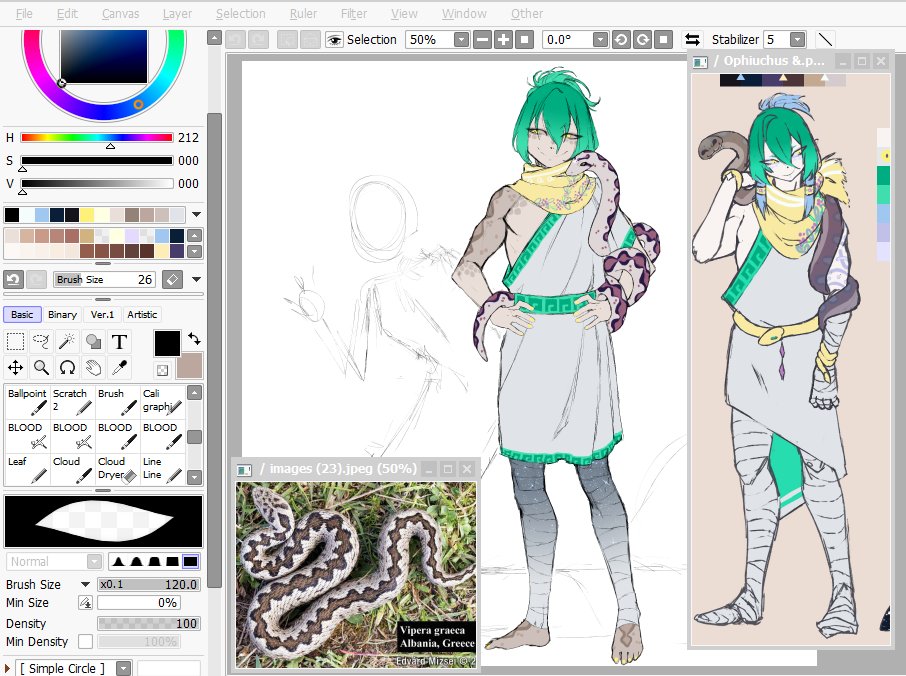Screen dimensions: 906x676
Task: Click the straight line drawing mode icon
Action: tap(826, 40)
